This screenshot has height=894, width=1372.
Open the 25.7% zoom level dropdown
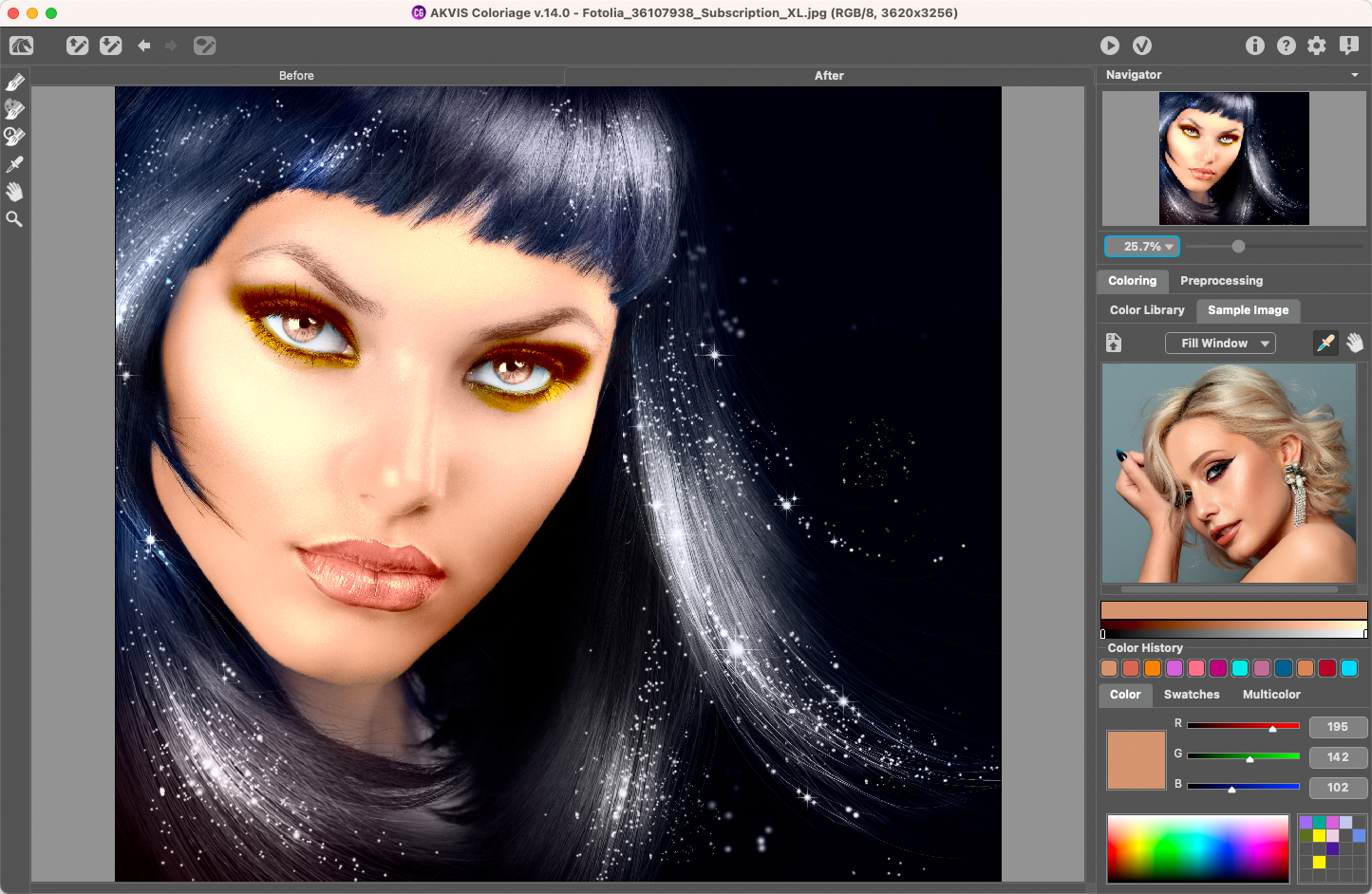pos(1142,247)
